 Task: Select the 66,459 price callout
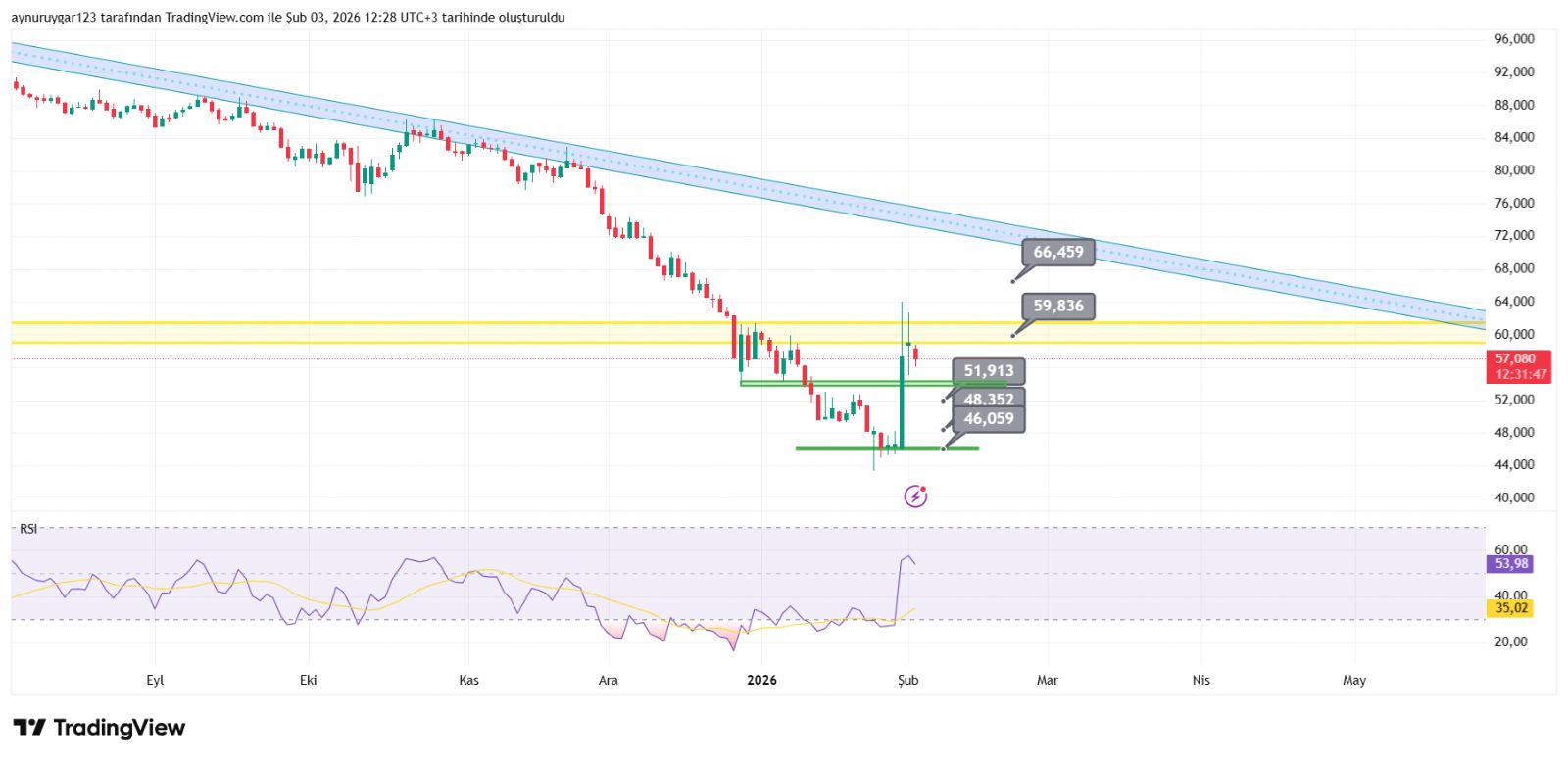point(1057,253)
